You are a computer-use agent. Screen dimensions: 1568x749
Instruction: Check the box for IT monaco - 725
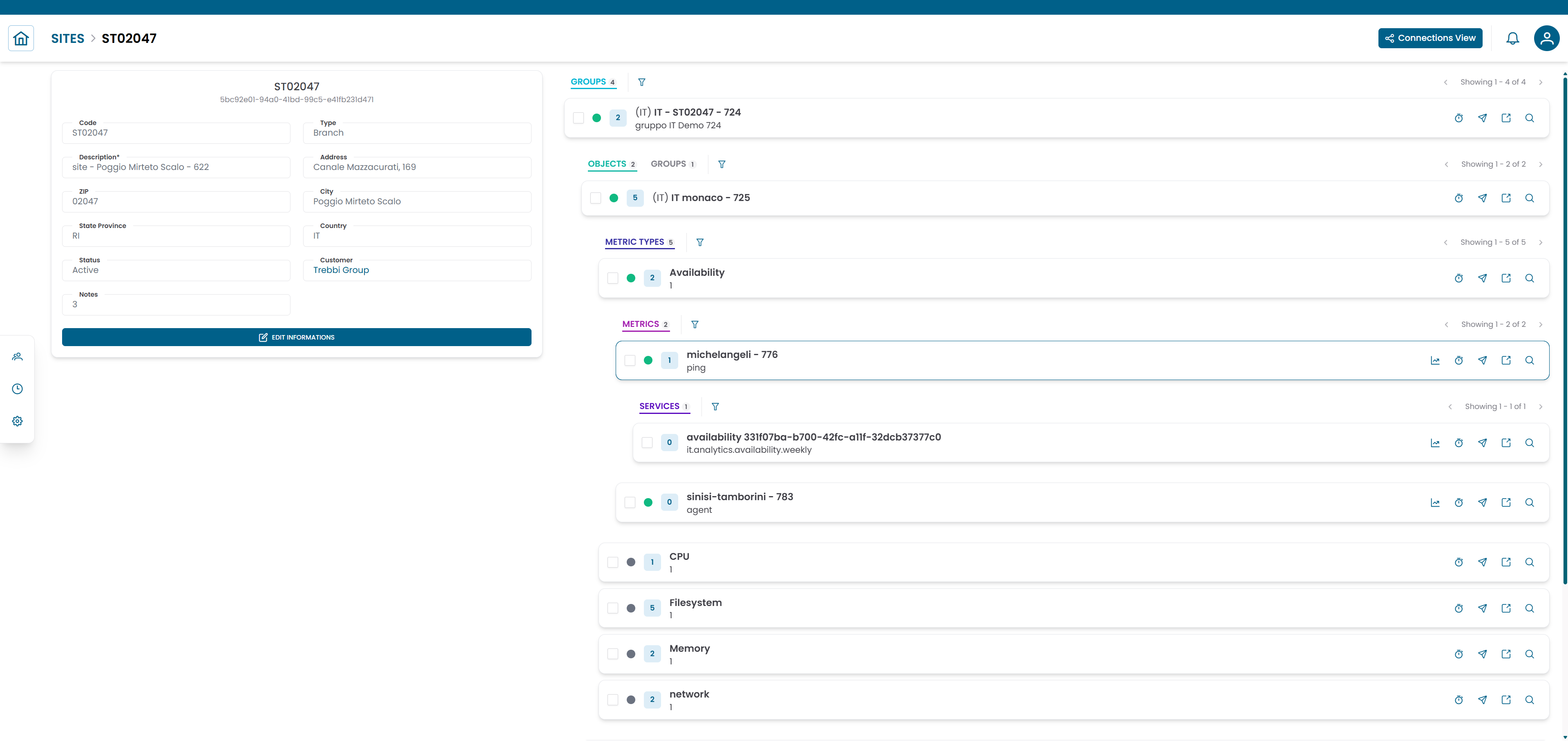tap(595, 198)
